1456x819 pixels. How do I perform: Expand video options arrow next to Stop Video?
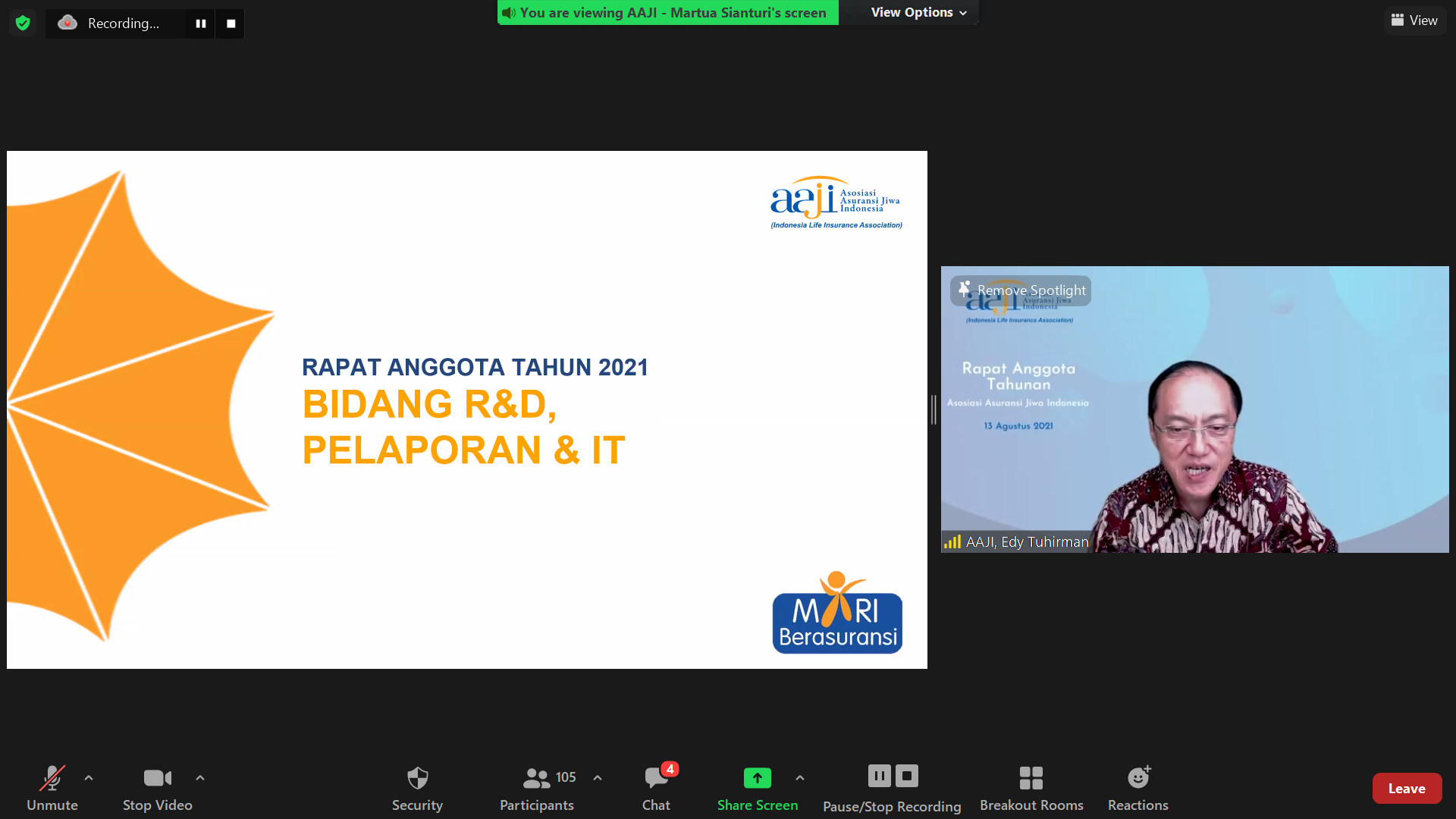coord(200,777)
